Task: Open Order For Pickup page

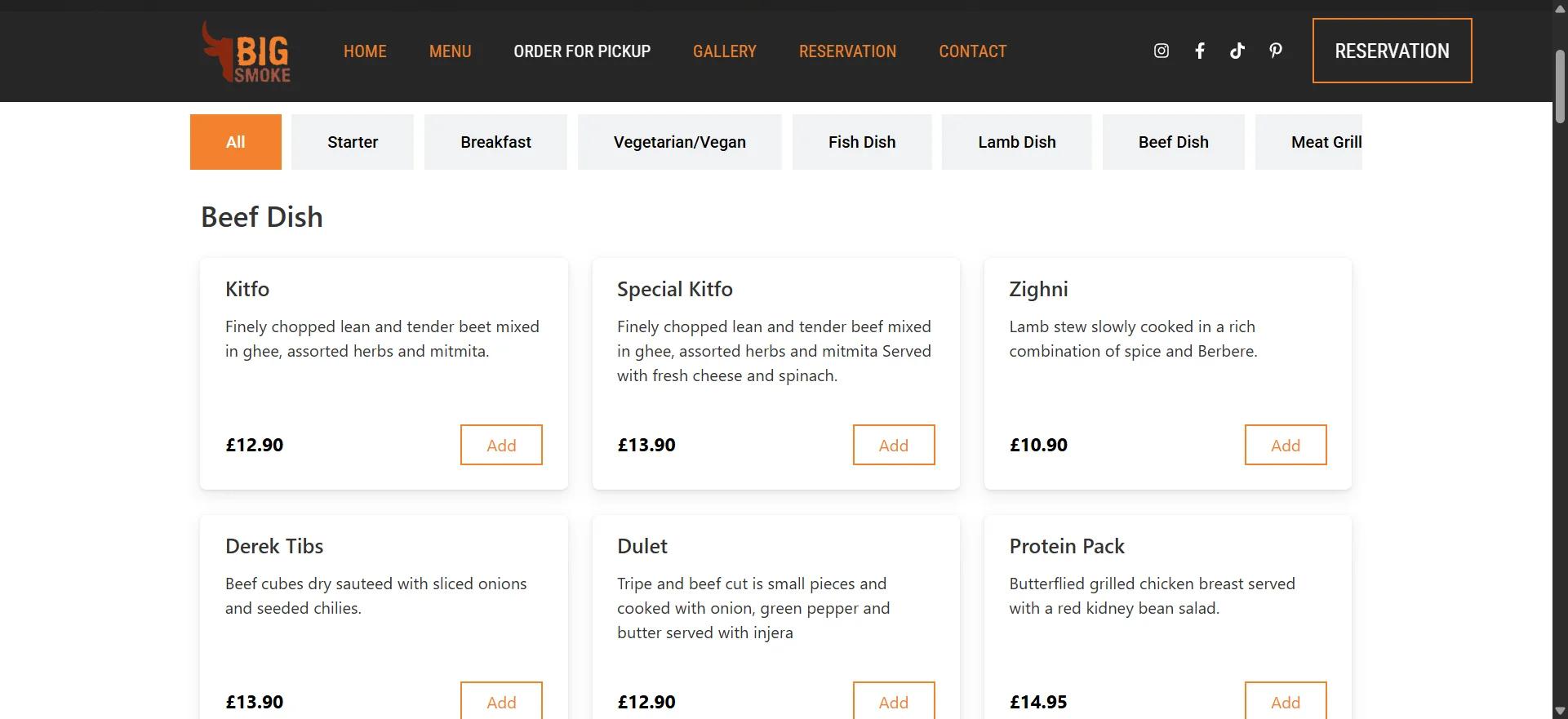Action: (x=582, y=51)
